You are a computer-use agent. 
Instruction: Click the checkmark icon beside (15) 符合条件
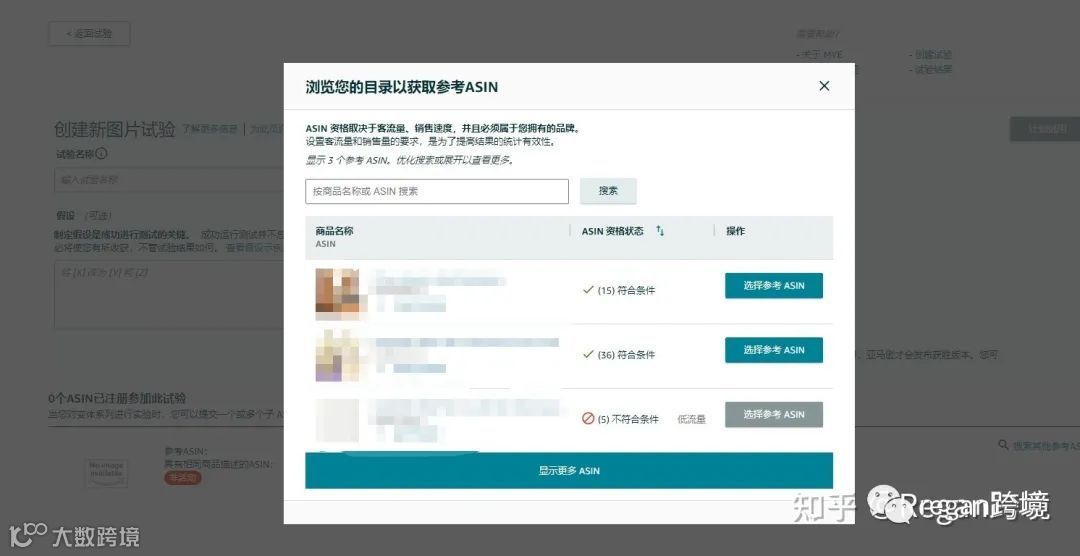588,290
